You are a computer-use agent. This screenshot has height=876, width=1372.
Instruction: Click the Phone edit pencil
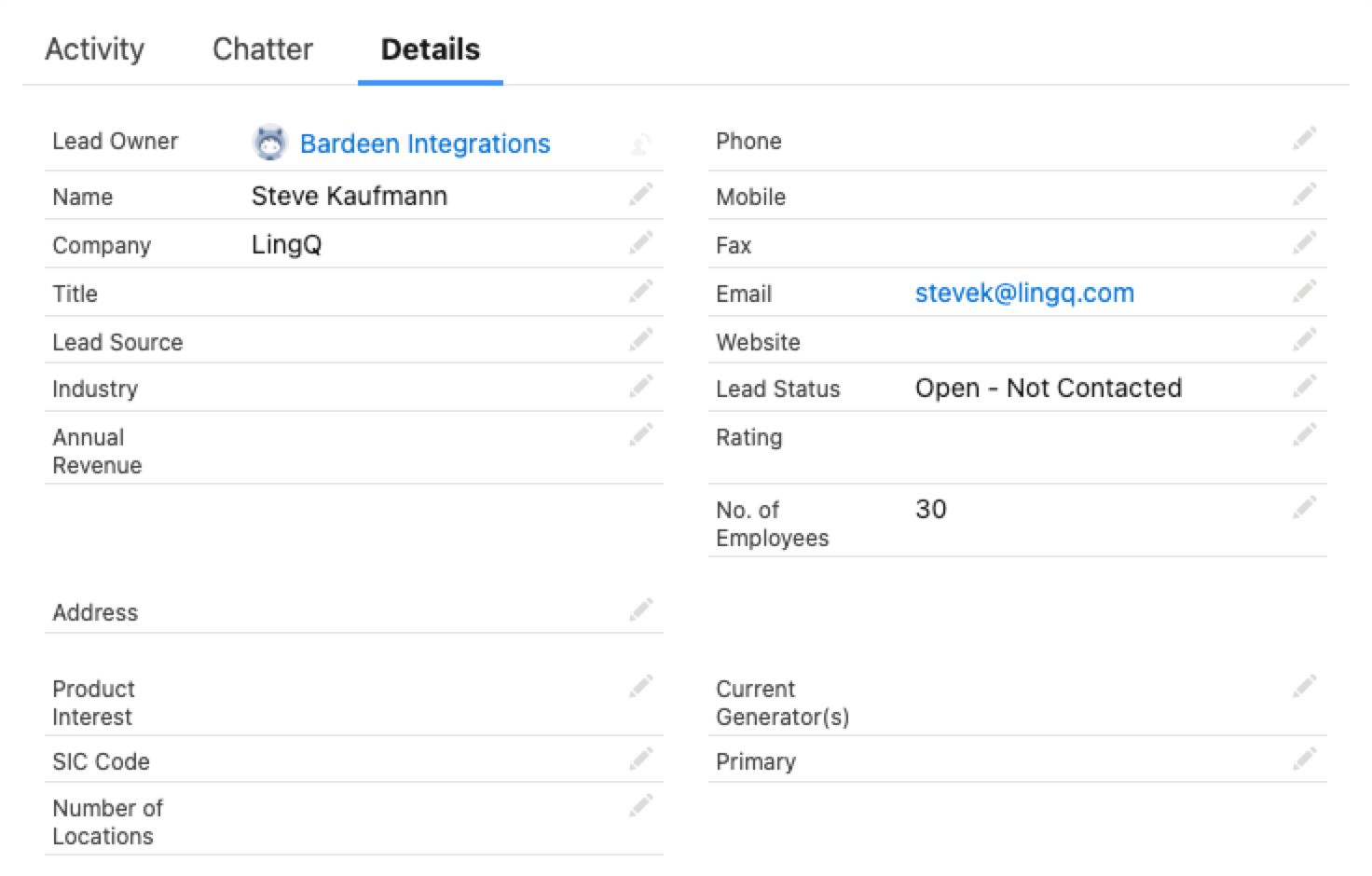(1305, 138)
